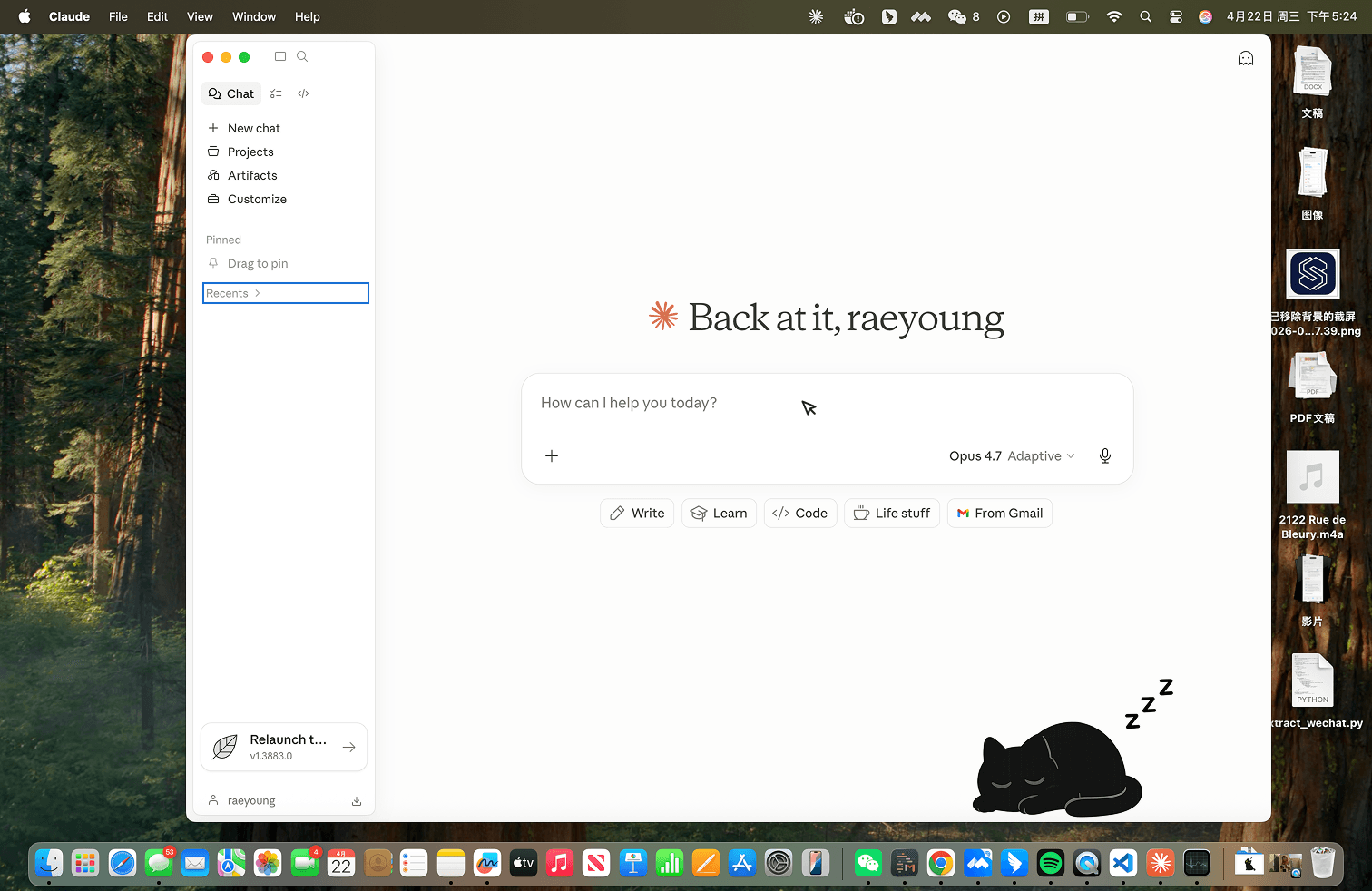Open the Trash from the Dock
Screen dimensions: 1372x891
(1323, 863)
